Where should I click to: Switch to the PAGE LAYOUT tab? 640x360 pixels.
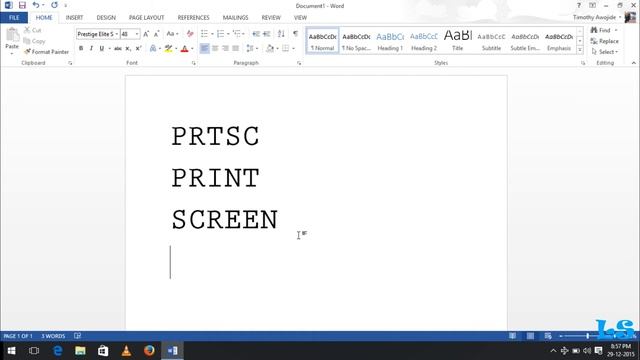[147, 18]
